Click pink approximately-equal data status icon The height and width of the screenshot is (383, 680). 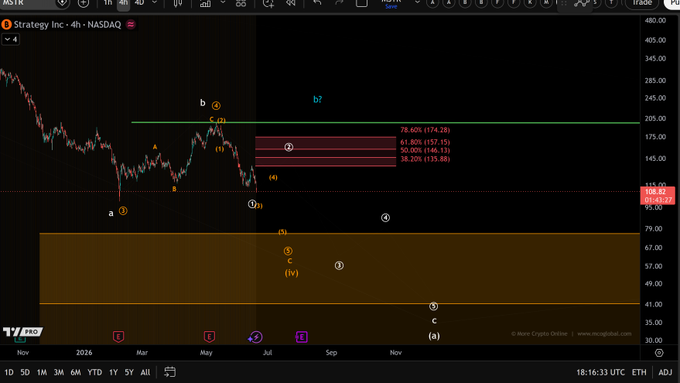click(131, 25)
